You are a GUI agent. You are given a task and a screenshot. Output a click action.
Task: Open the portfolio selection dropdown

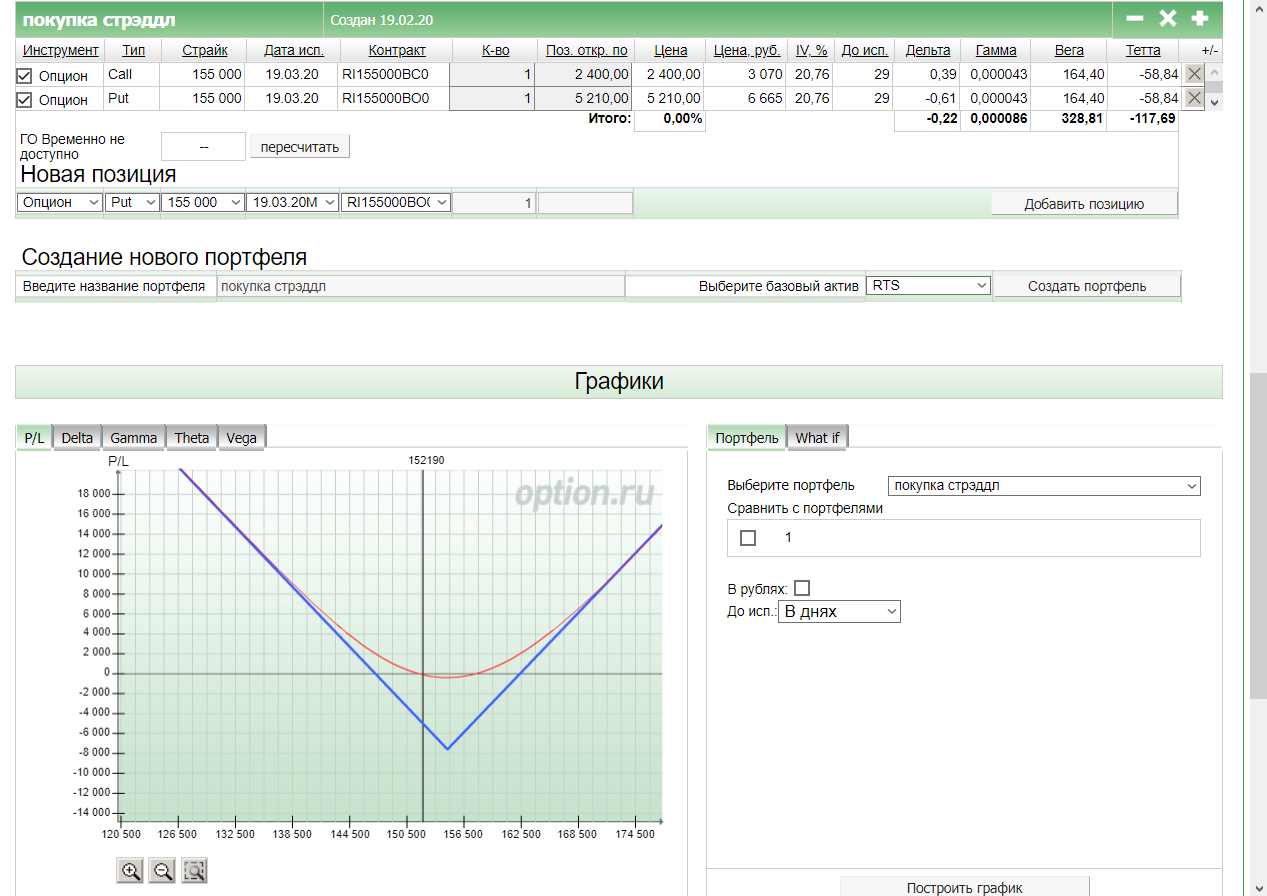tap(1044, 485)
